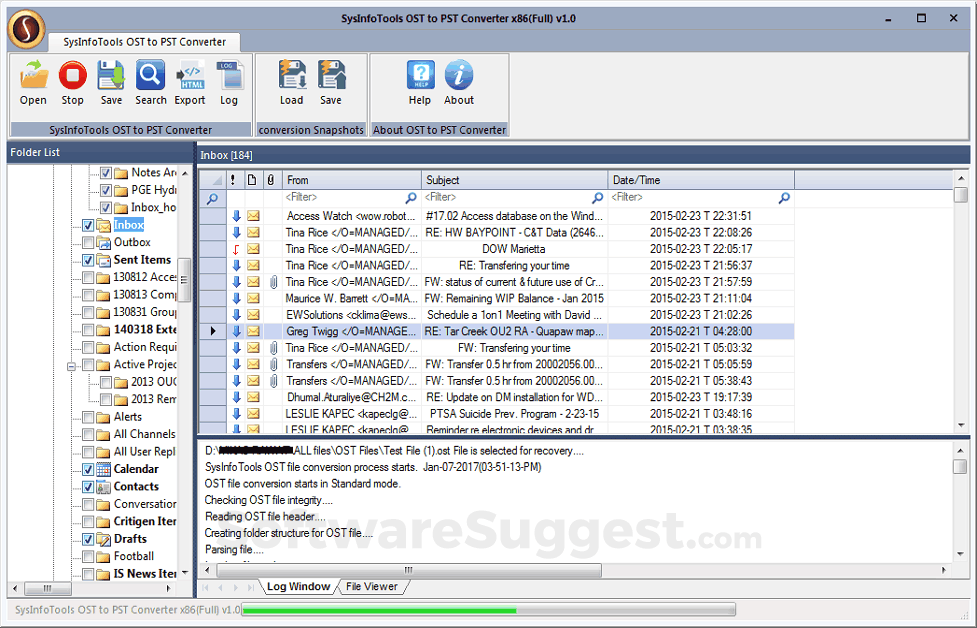This screenshot has width=977, height=628.
Task: Select the Conversation folder in the tree
Action: [145, 504]
